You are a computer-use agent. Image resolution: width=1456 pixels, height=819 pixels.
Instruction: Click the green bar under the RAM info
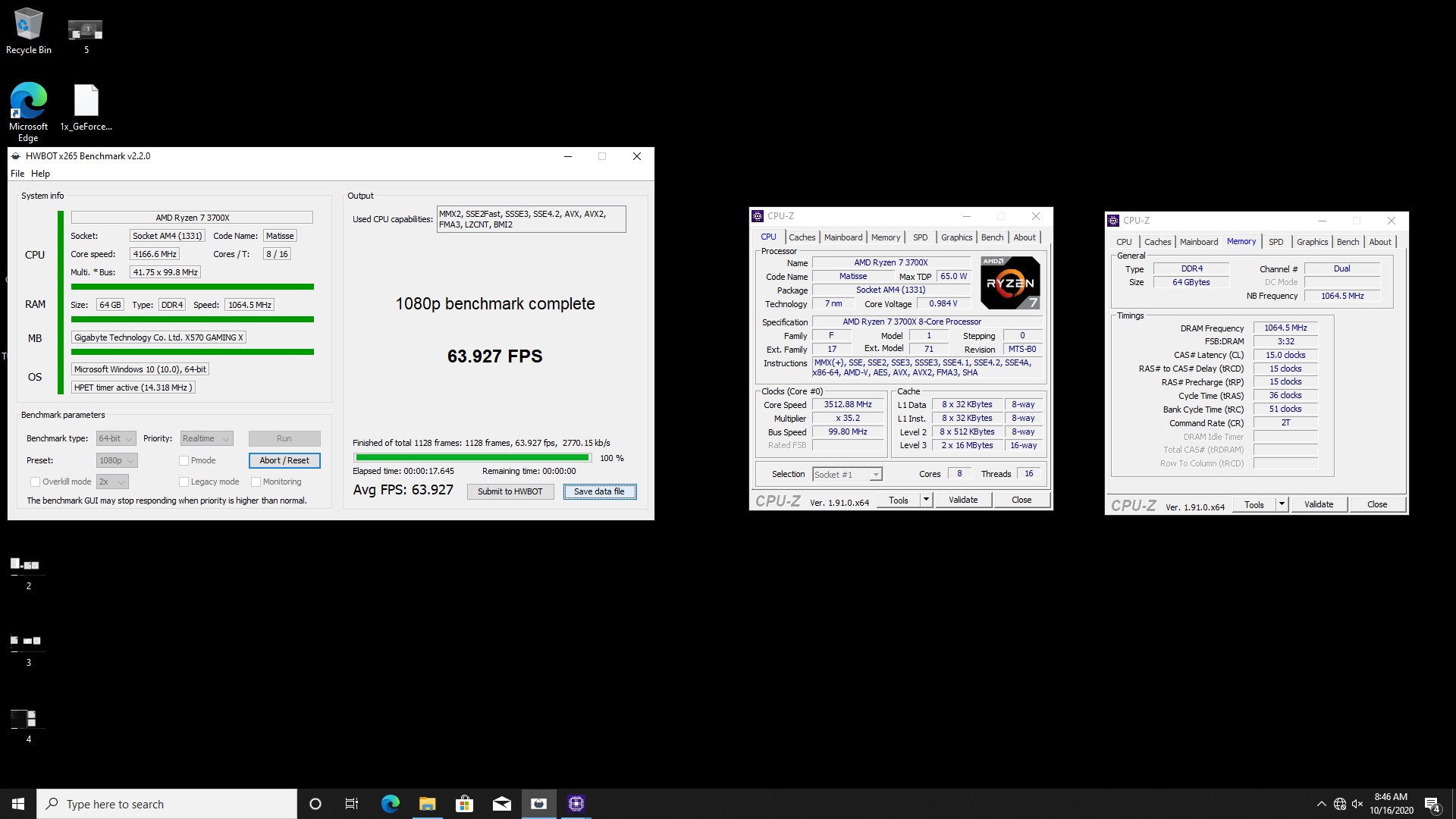193,319
